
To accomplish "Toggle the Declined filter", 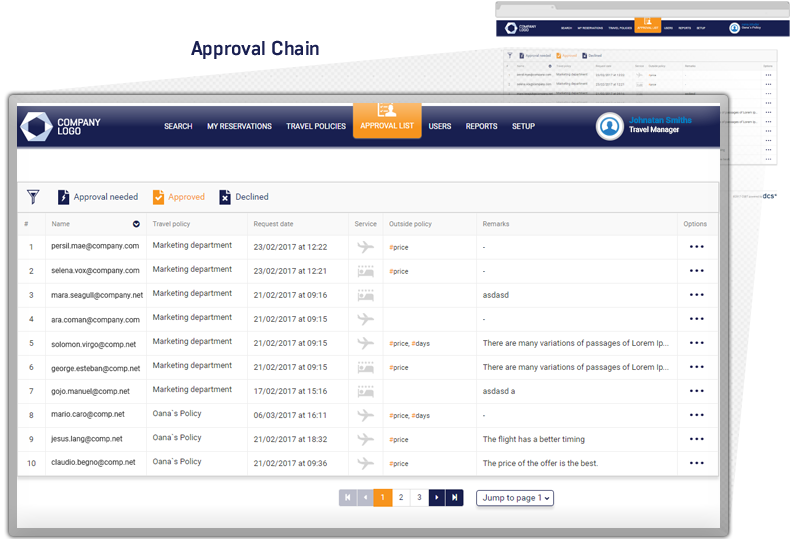I will [244, 197].
